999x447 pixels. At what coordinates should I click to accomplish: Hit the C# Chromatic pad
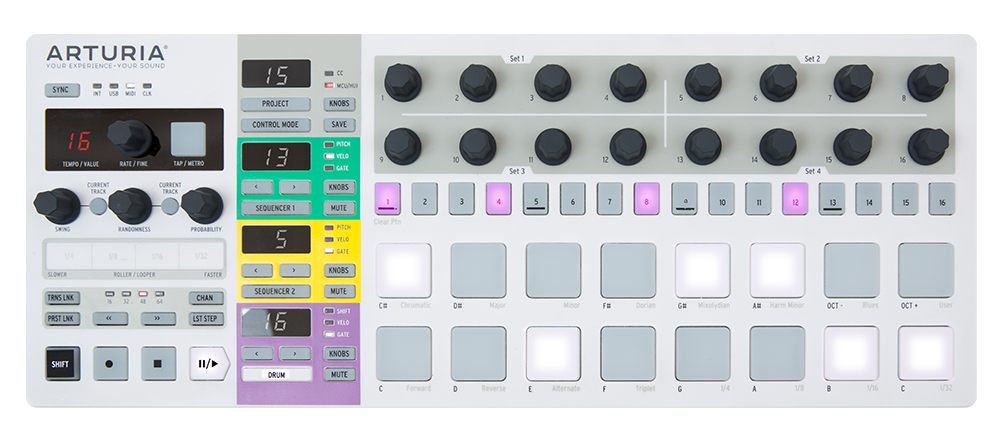click(x=403, y=270)
